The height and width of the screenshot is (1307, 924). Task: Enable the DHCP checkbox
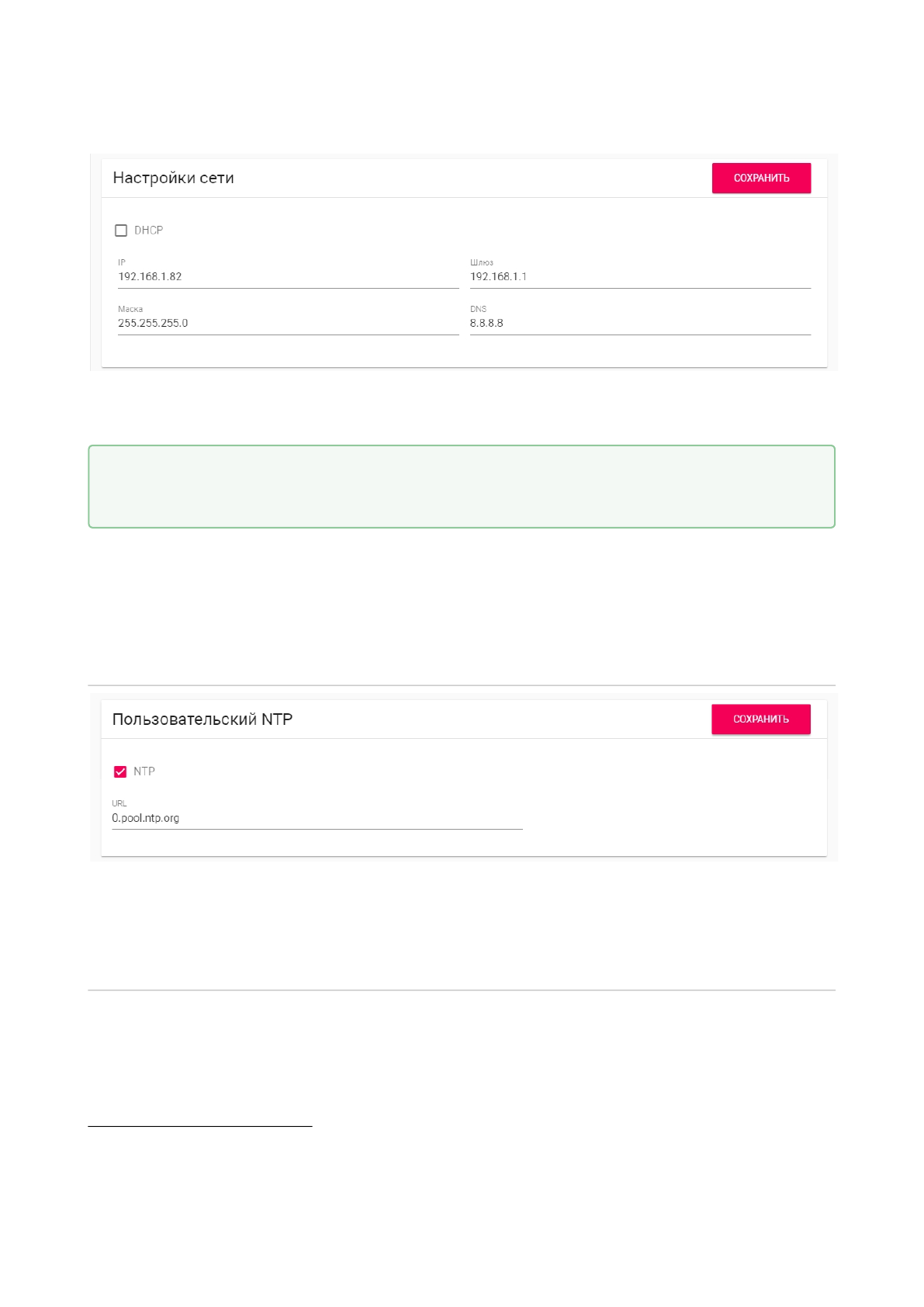click(121, 231)
